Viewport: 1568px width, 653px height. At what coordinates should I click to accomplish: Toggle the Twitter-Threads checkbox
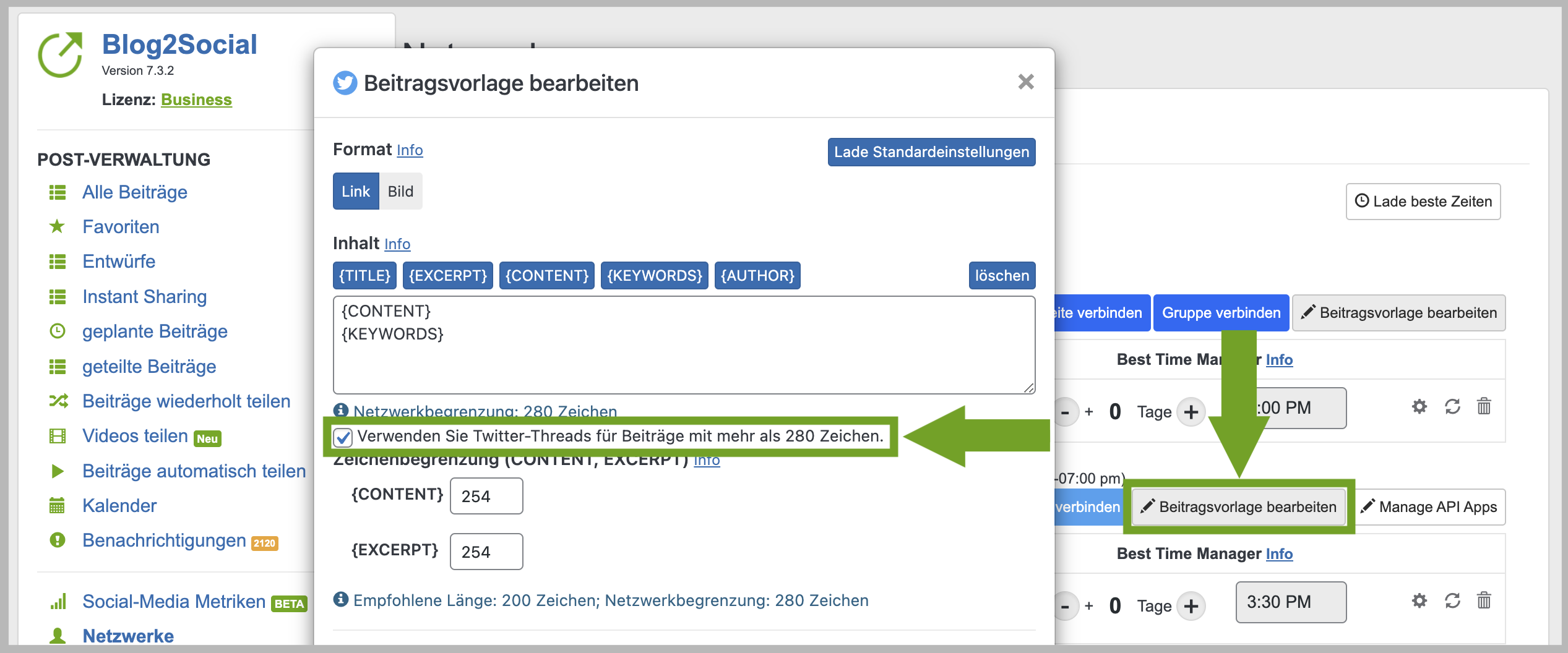click(343, 437)
